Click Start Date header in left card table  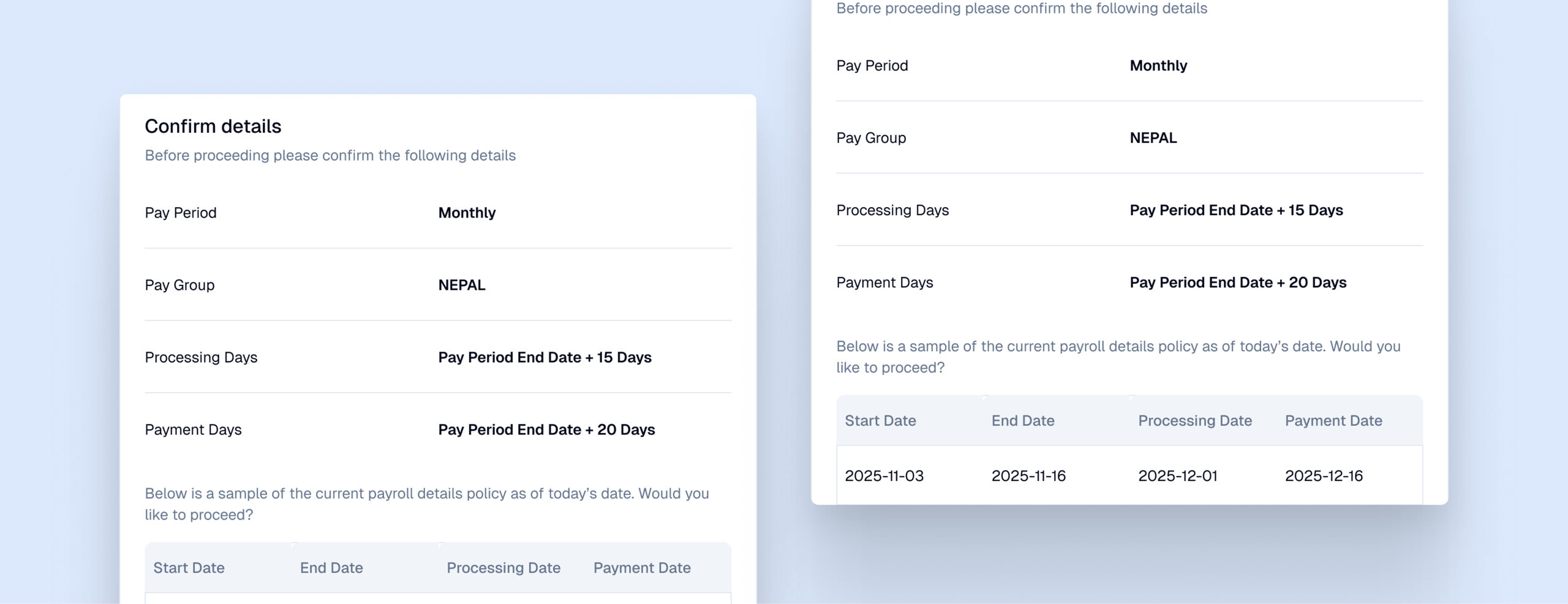[x=189, y=568]
